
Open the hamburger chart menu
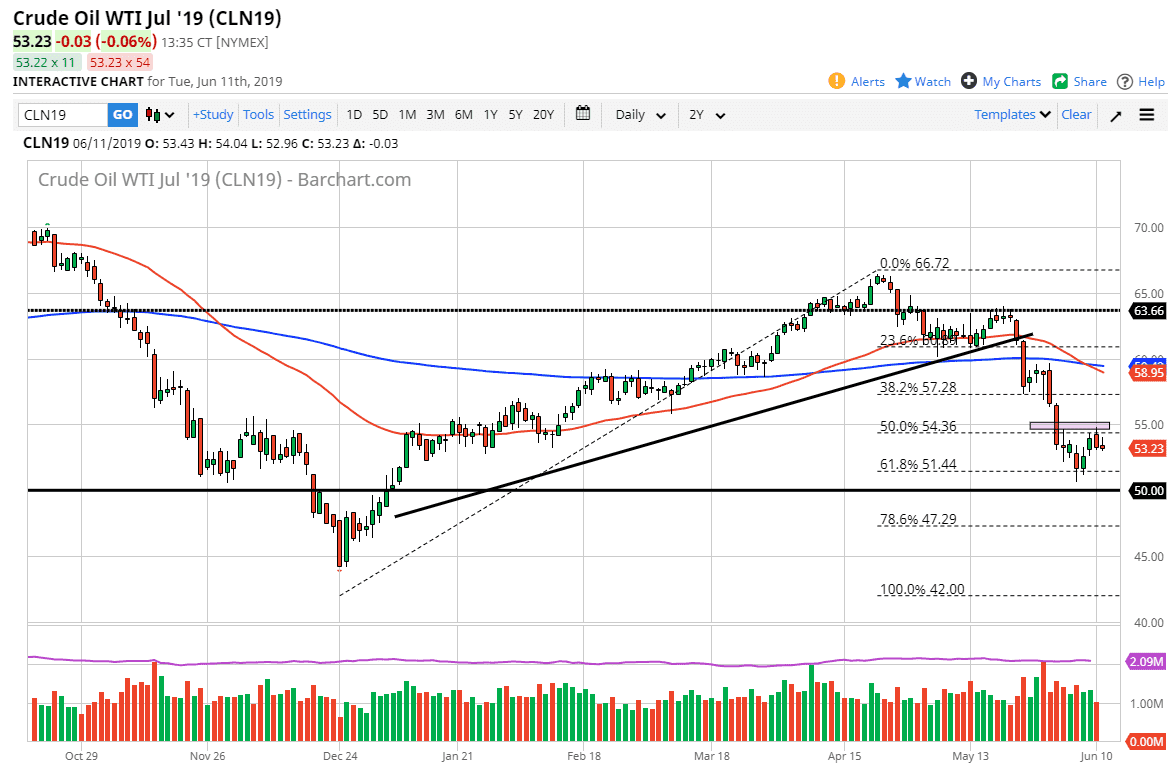click(x=1146, y=115)
